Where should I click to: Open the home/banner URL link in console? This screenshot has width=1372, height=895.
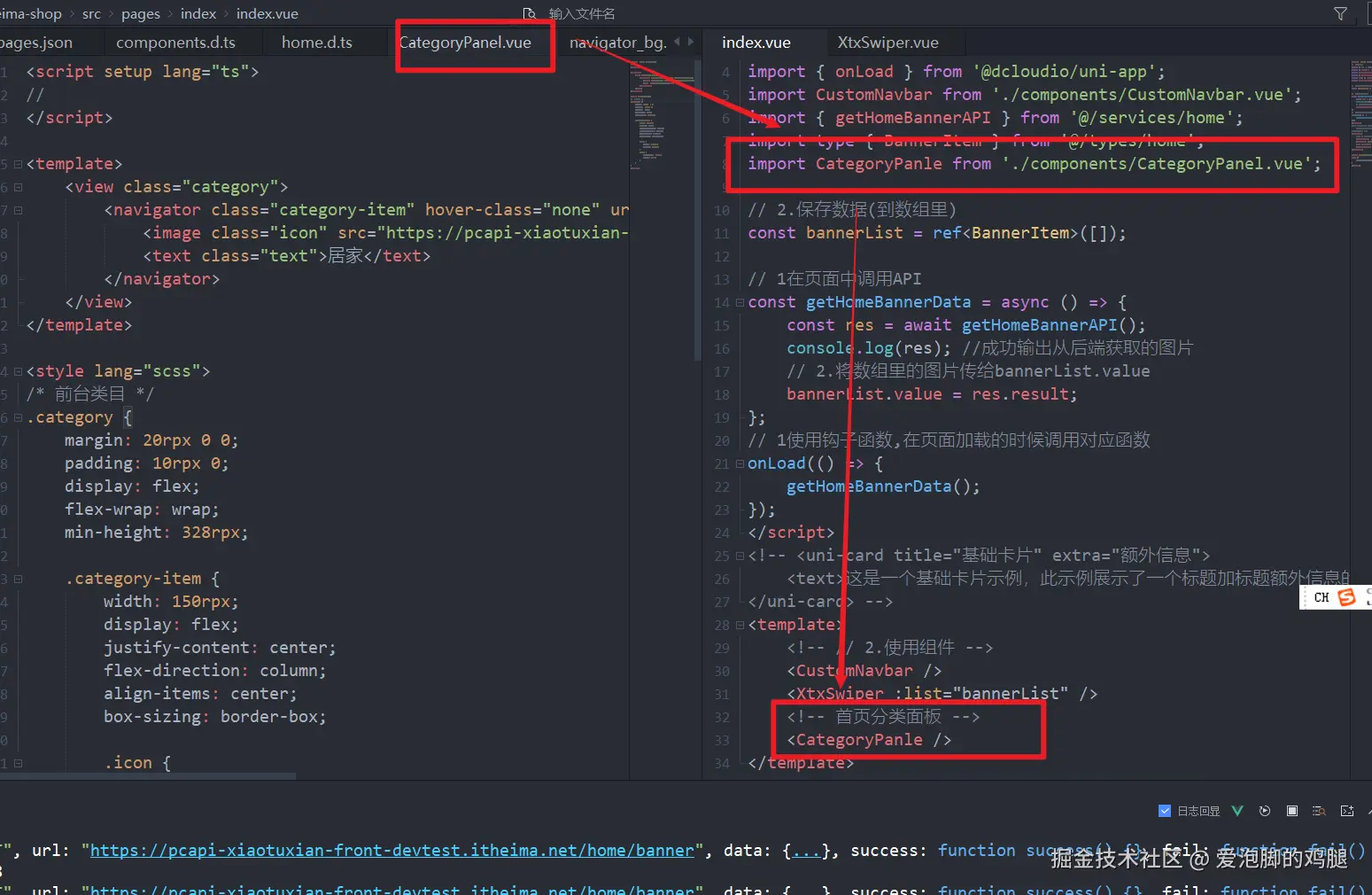click(x=391, y=851)
